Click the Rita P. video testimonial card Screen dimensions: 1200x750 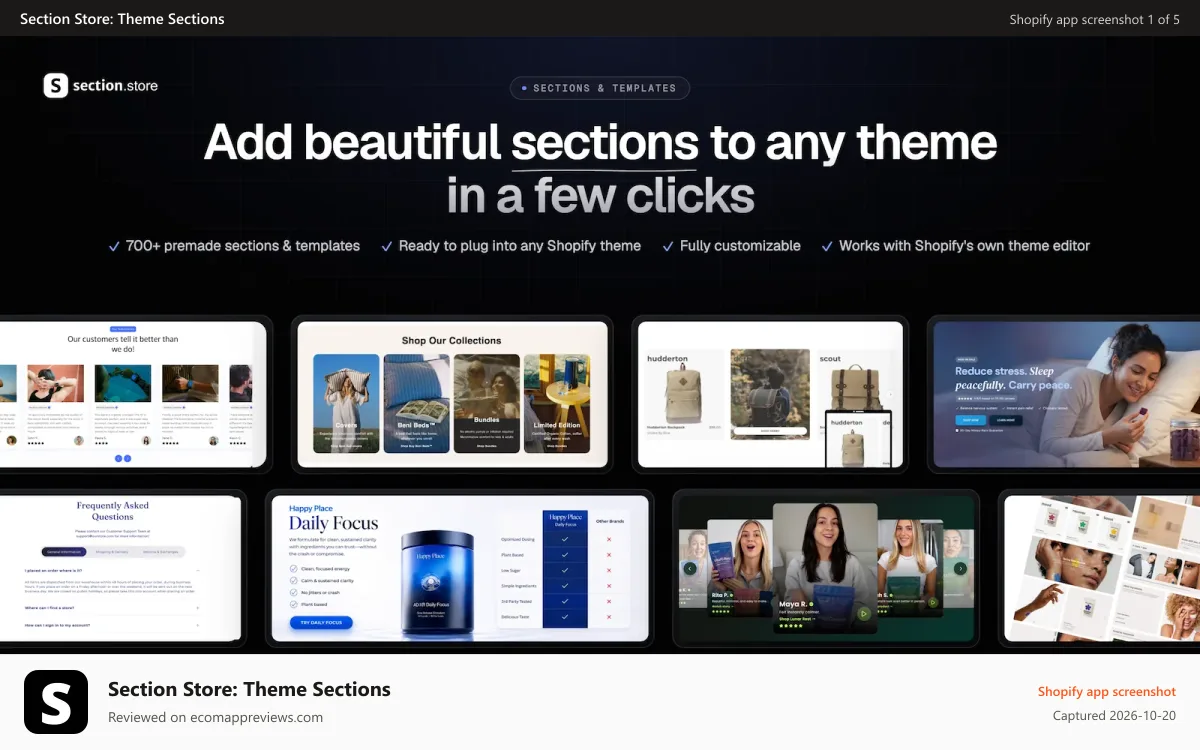740,568
